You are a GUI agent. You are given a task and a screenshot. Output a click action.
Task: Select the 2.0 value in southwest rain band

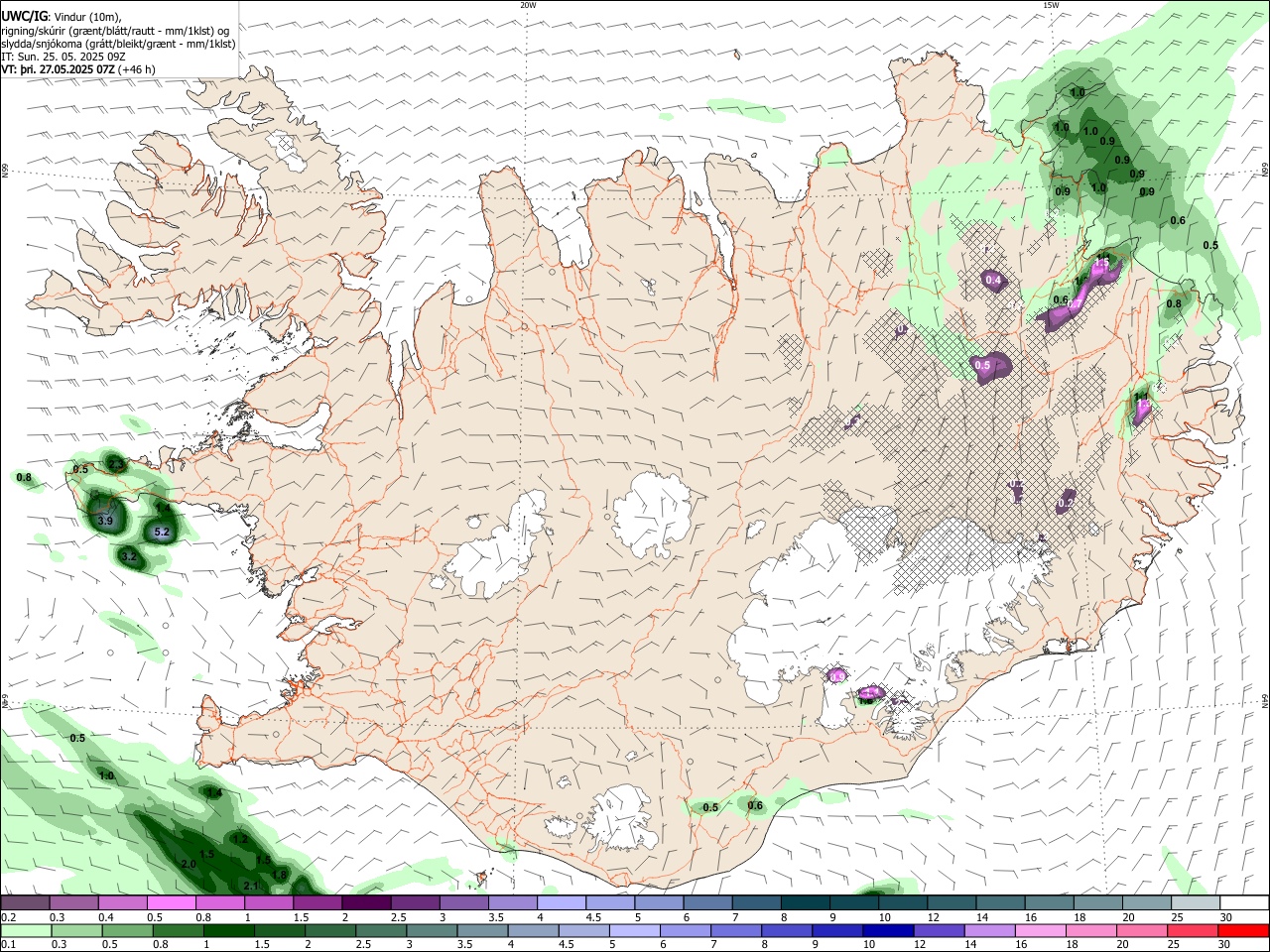coord(189,865)
